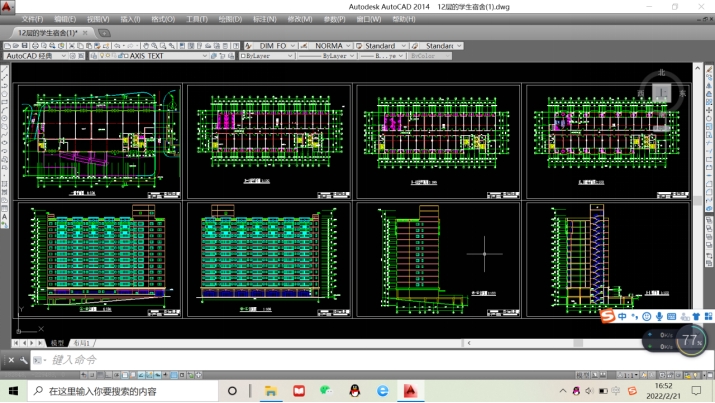Close the command line with X icon
Viewport: 715px width, 403px height.
coord(12,360)
